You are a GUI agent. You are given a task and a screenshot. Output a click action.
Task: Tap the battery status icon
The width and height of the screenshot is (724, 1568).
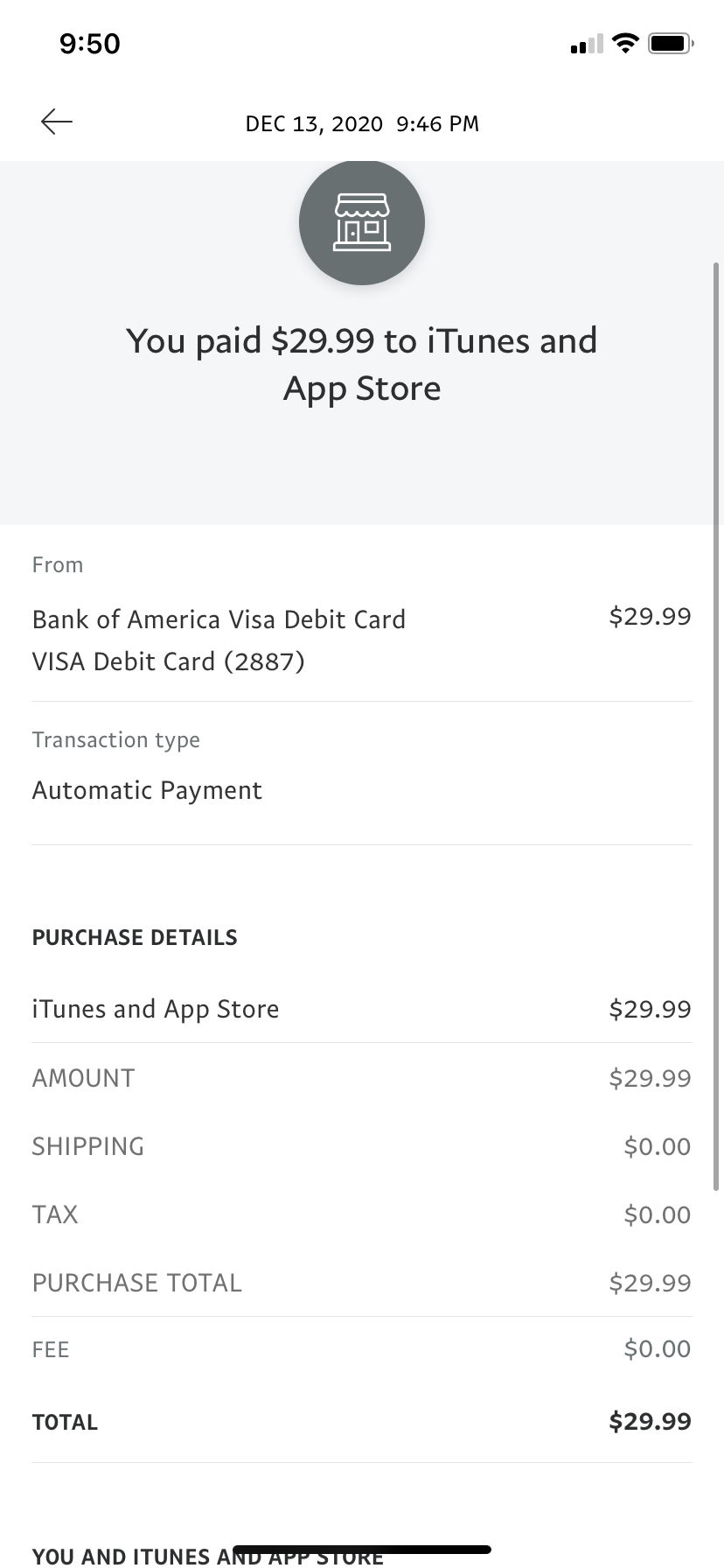[671, 43]
